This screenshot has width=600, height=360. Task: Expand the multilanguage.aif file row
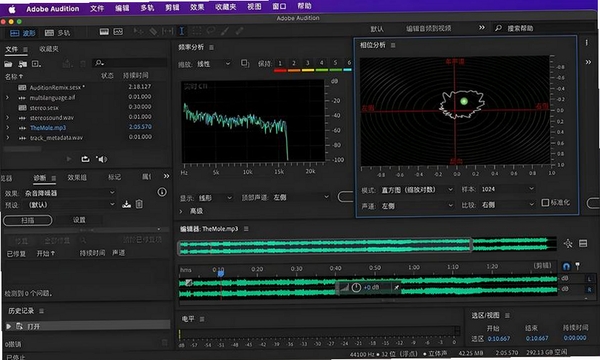[x=7, y=98]
